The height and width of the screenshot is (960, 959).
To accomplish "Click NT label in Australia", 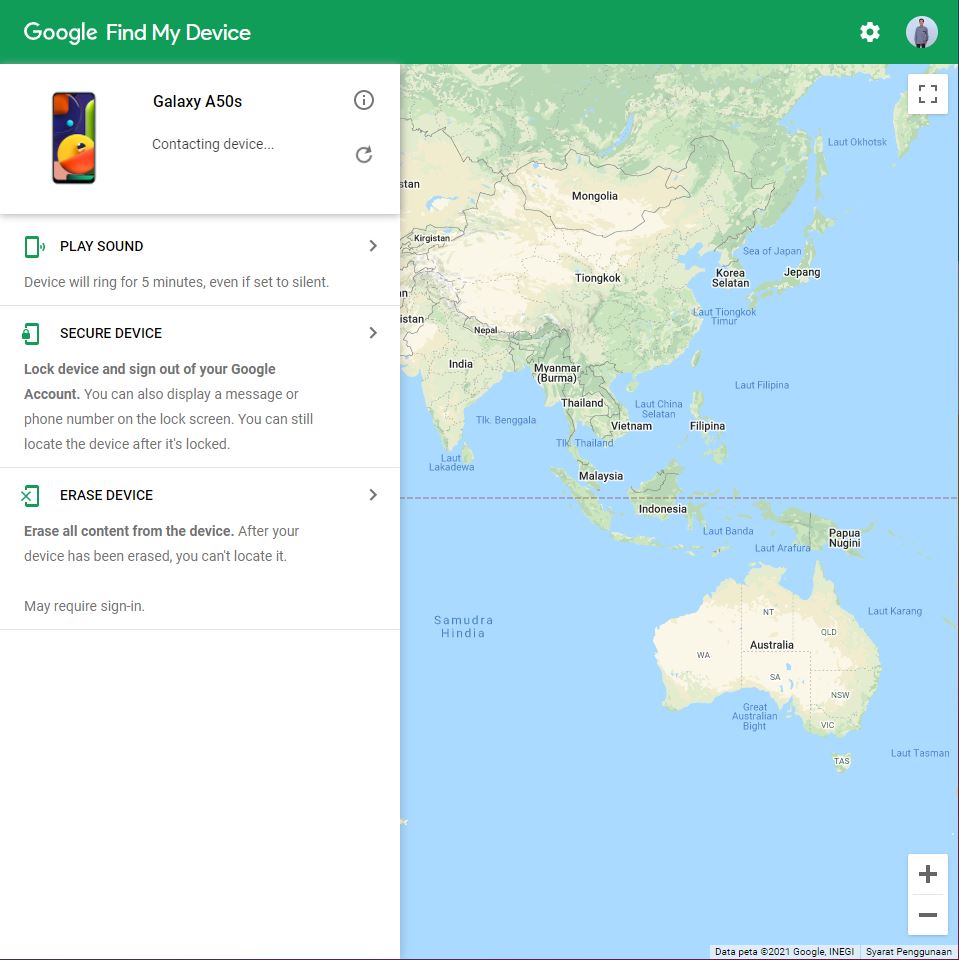I will tap(769, 612).
